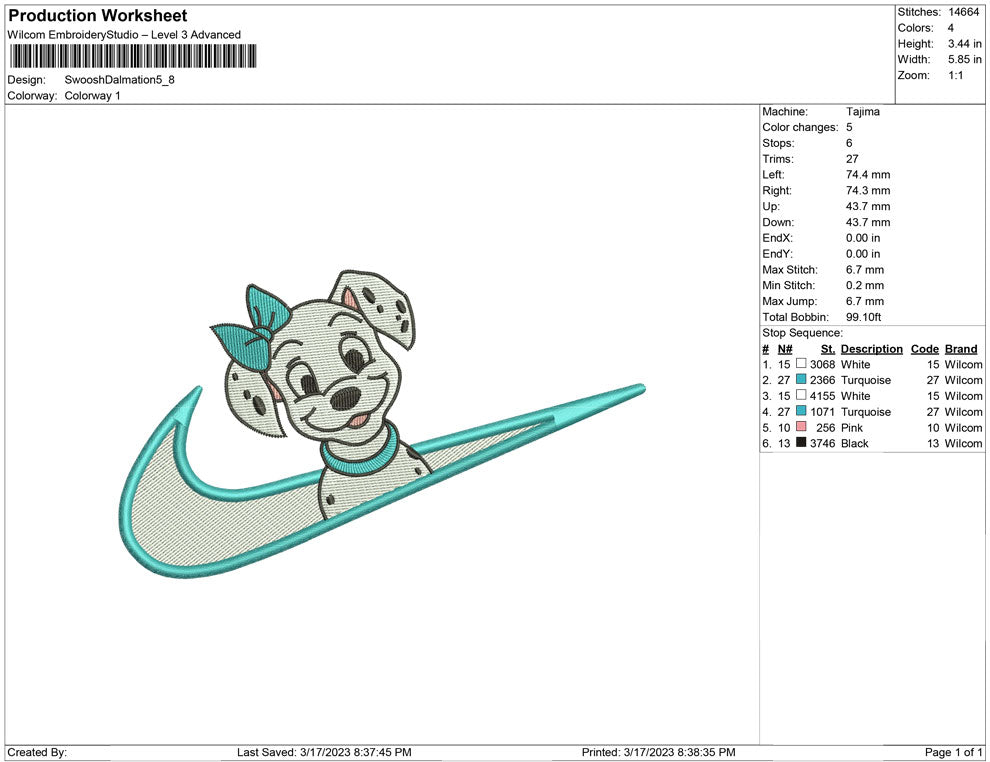Click the 'Page 1 of 1' footer text

(953, 752)
